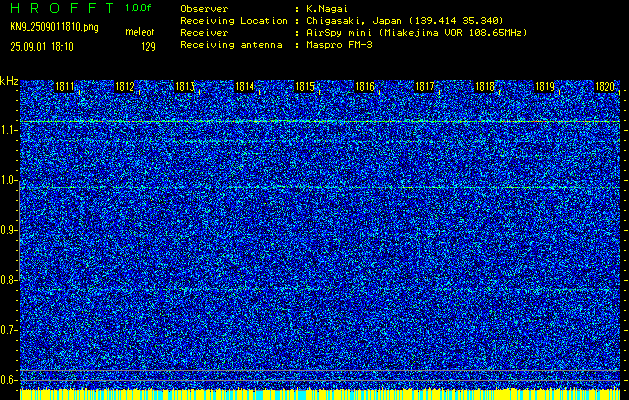The image size is (629, 400).
Task: Click the HROFFT title text
Action: [x=62, y=8]
